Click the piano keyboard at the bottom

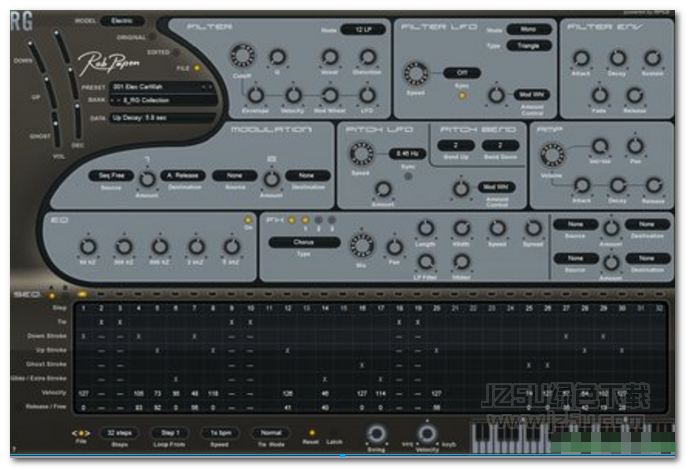pos(572,438)
